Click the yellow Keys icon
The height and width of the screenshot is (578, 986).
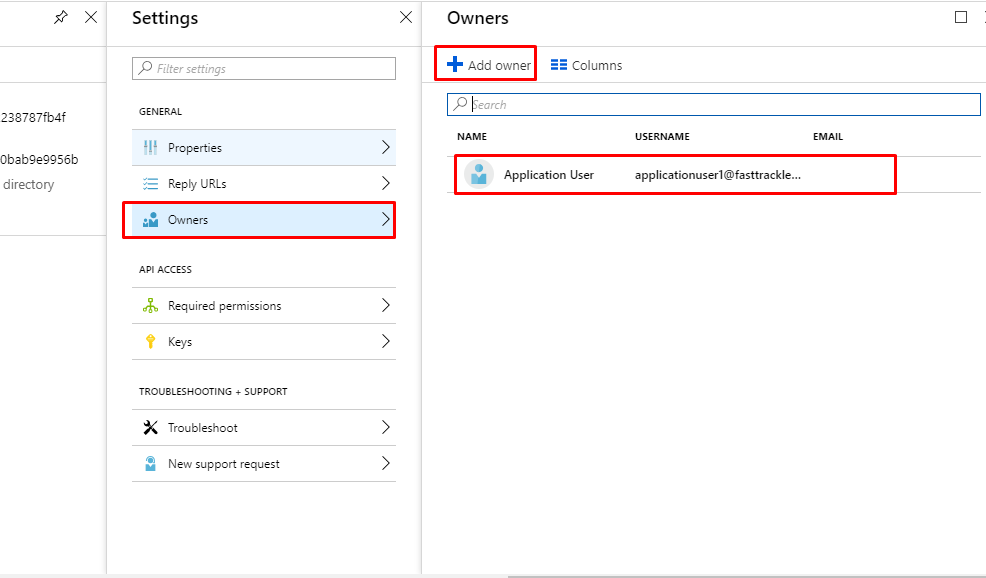click(150, 342)
